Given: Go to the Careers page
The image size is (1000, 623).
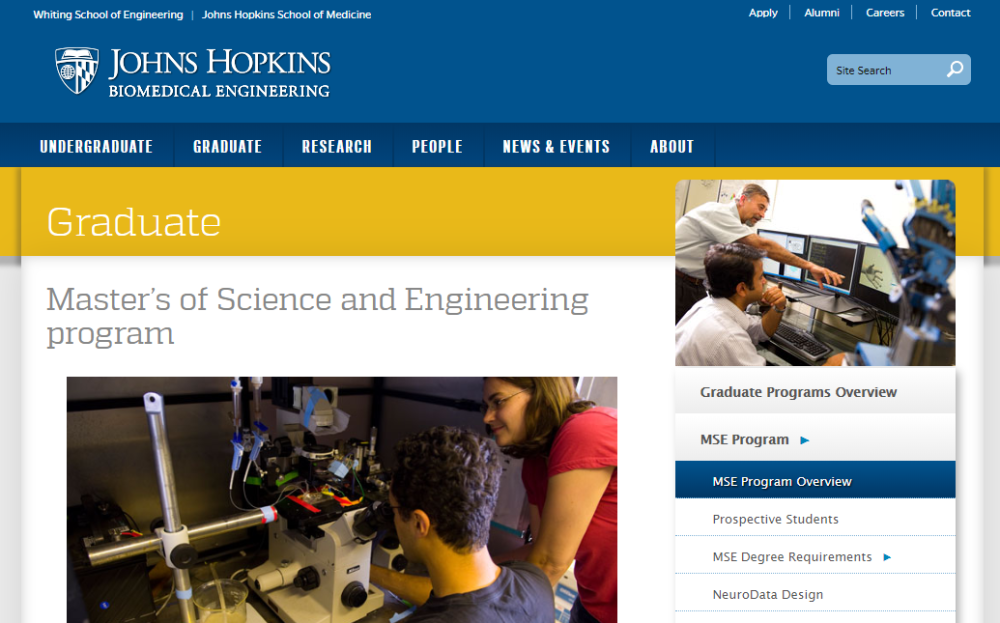Looking at the screenshot, I should point(885,13).
